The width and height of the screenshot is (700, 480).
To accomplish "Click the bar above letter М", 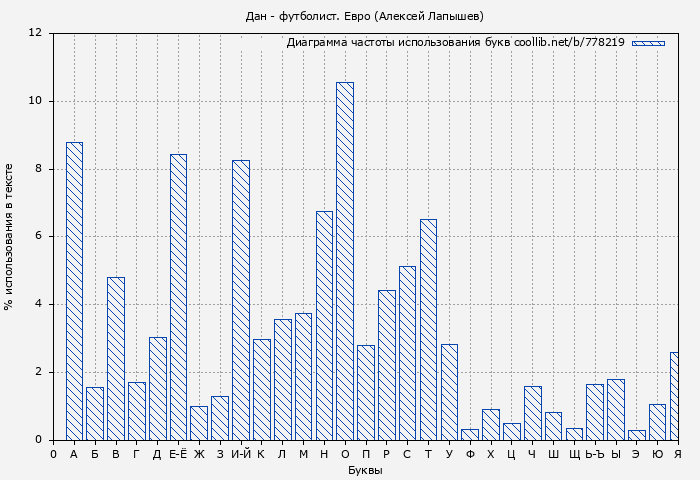I will tap(303, 376).
